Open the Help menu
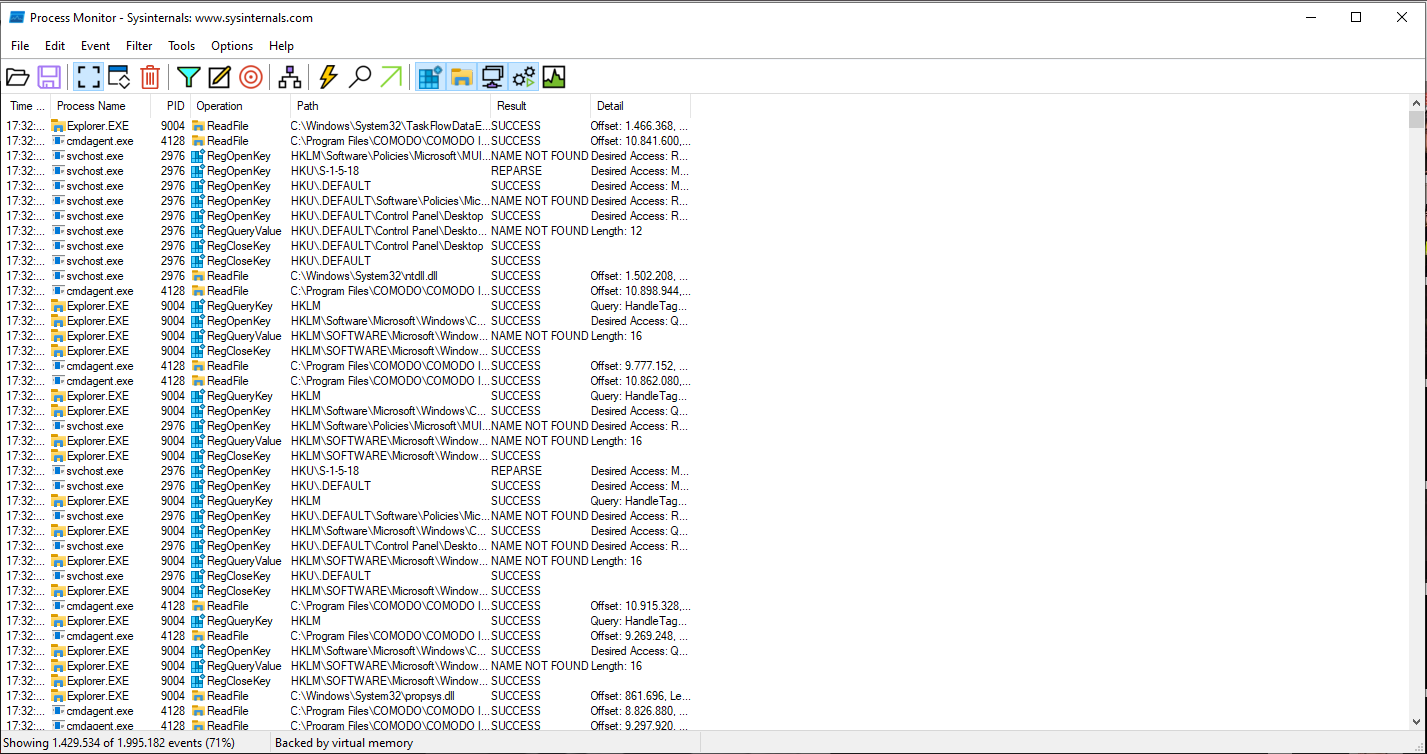This screenshot has height=754, width=1427. coord(282,46)
